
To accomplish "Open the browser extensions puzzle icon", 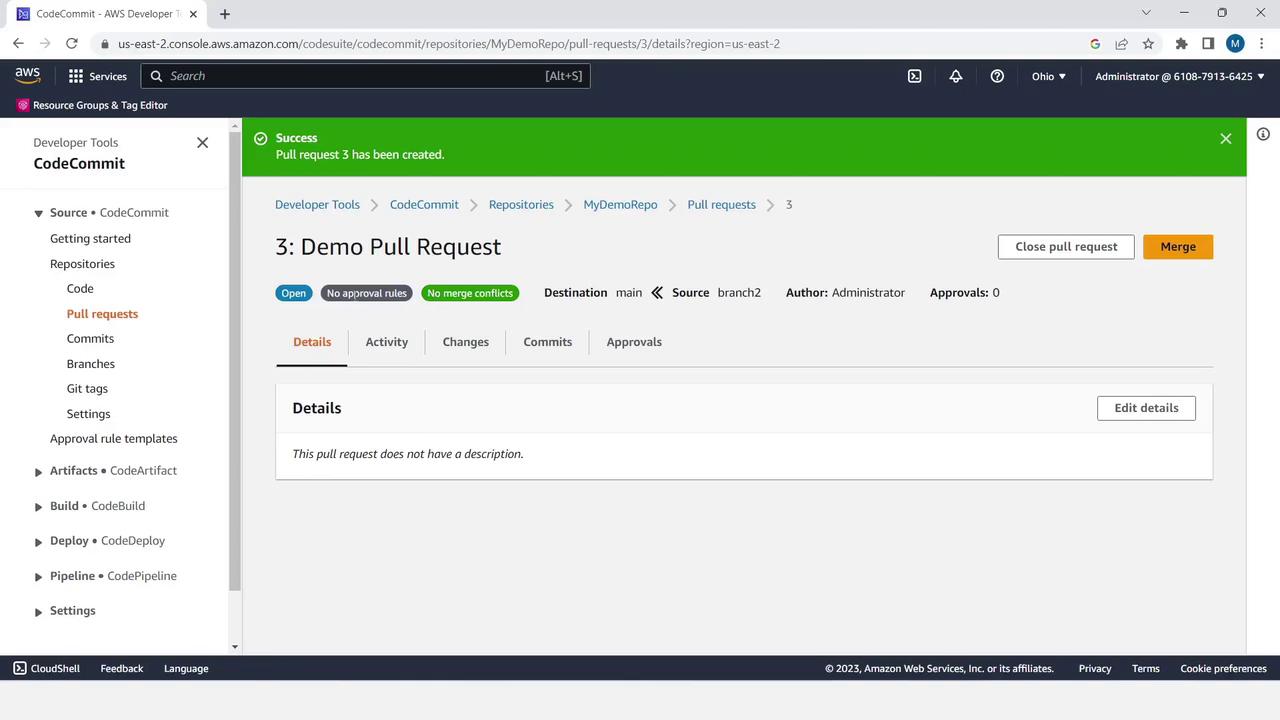I will point(1181,44).
